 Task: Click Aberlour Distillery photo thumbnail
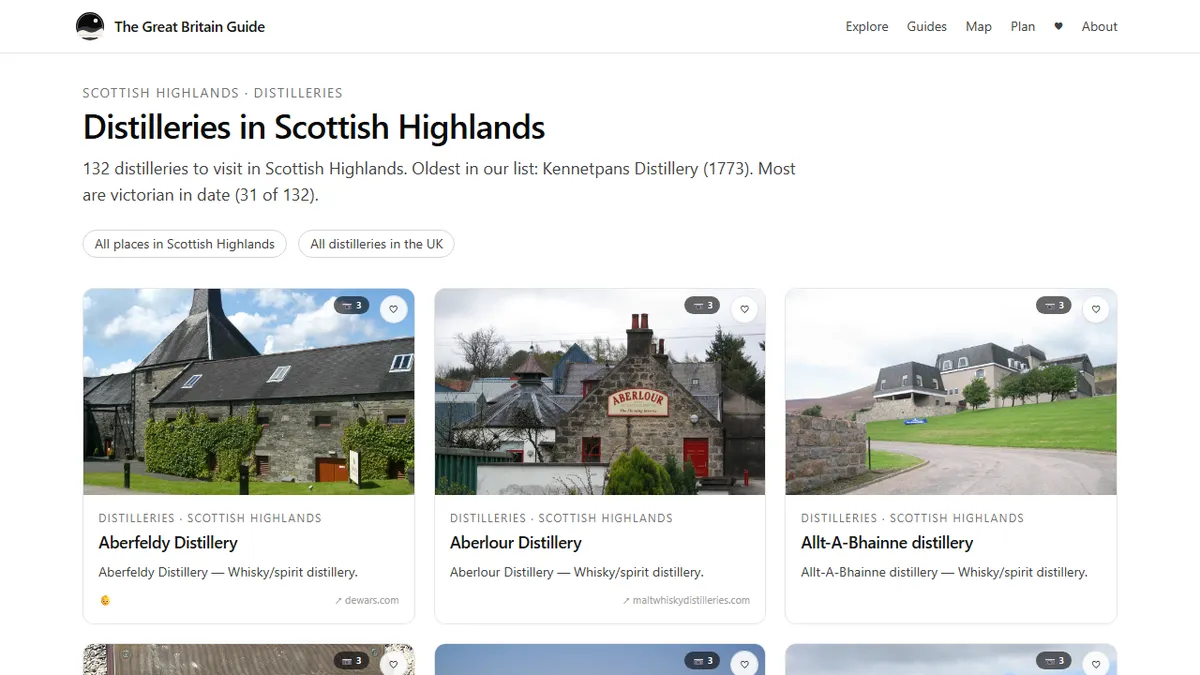point(600,392)
